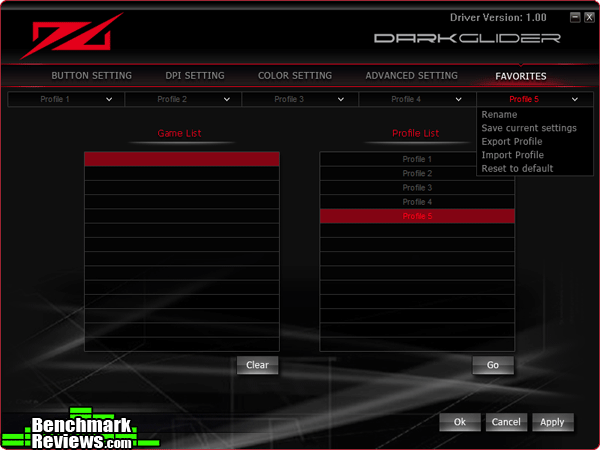Select Save current settings menu entry

click(x=529, y=128)
